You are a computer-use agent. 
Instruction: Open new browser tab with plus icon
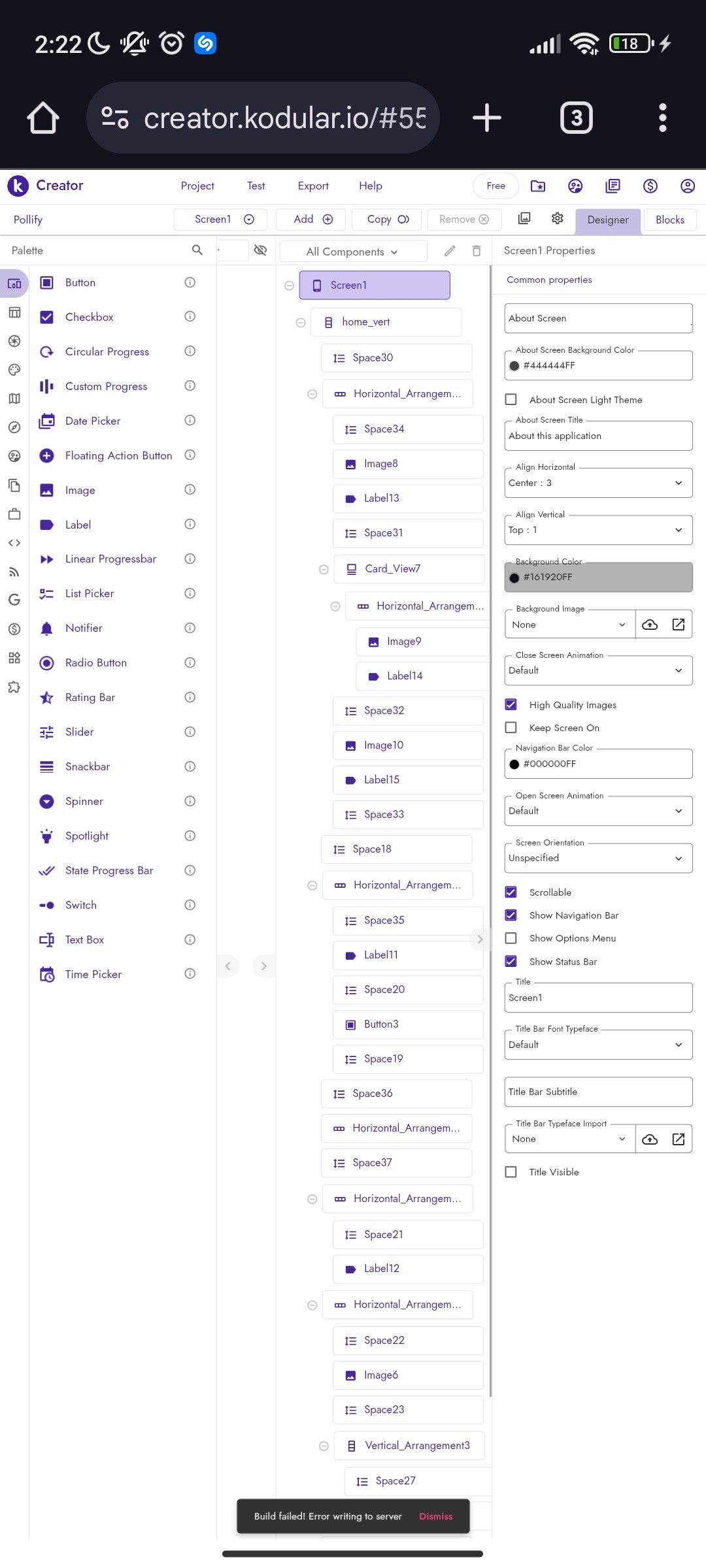pos(487,118)
